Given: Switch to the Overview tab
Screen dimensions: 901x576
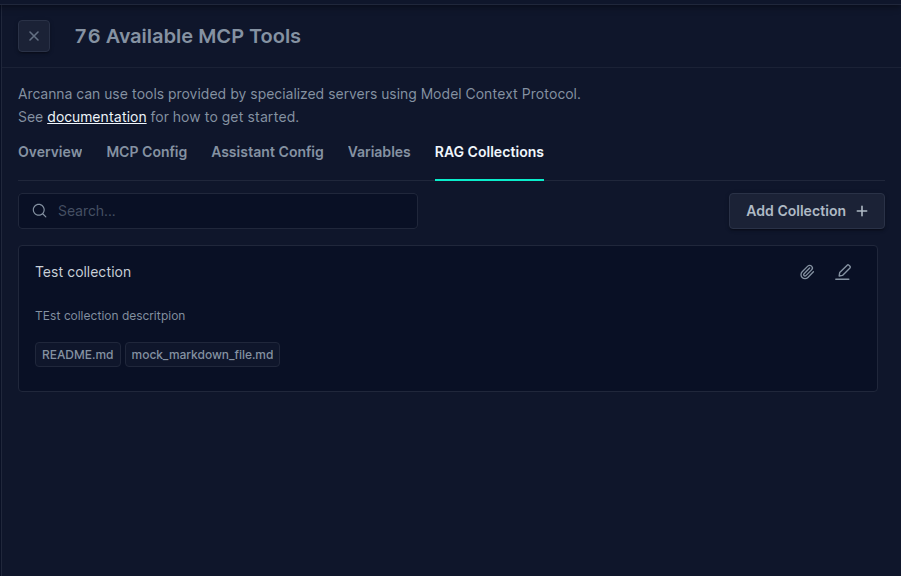Looking at the screenshot, I should 50,152.
